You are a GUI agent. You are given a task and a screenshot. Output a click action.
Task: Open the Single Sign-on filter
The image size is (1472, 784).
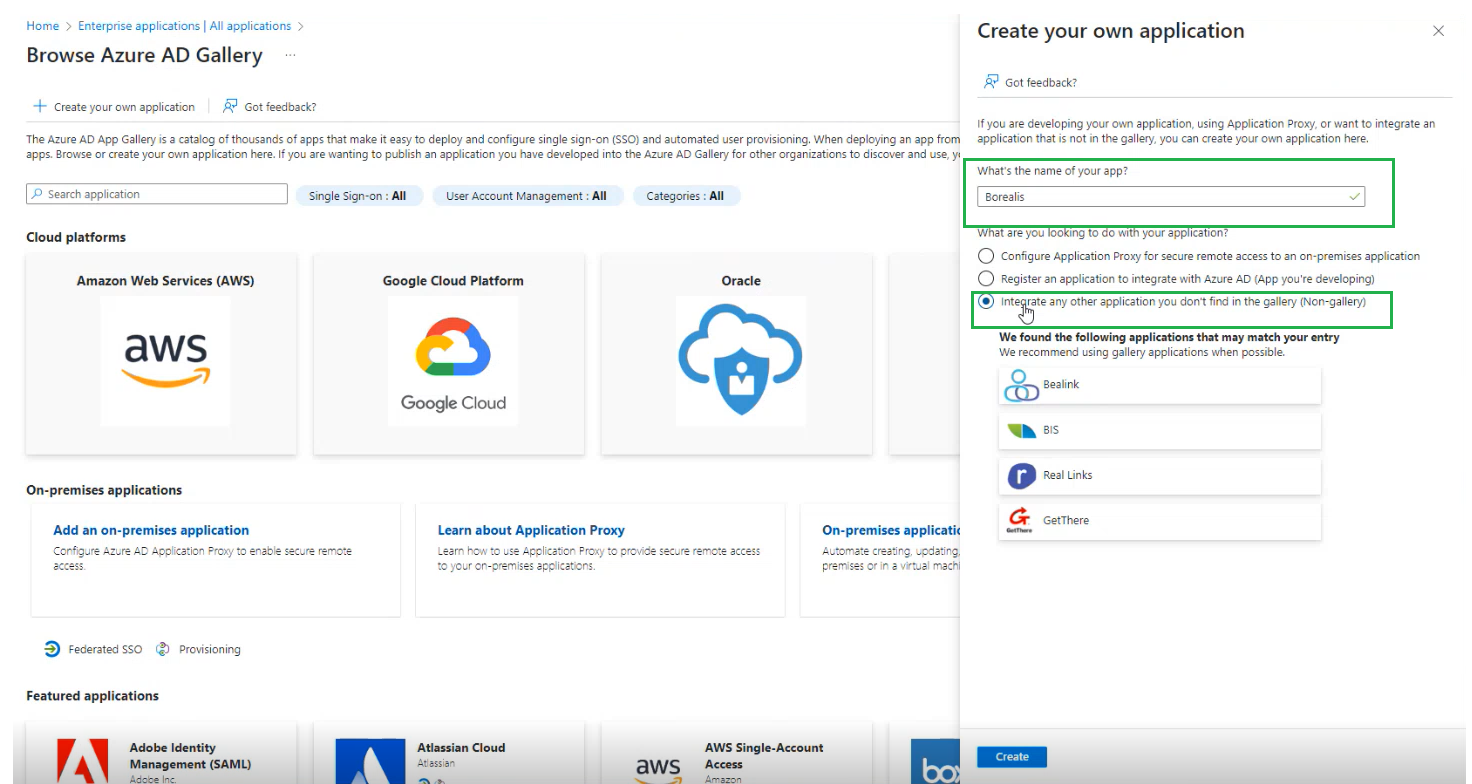358,196
